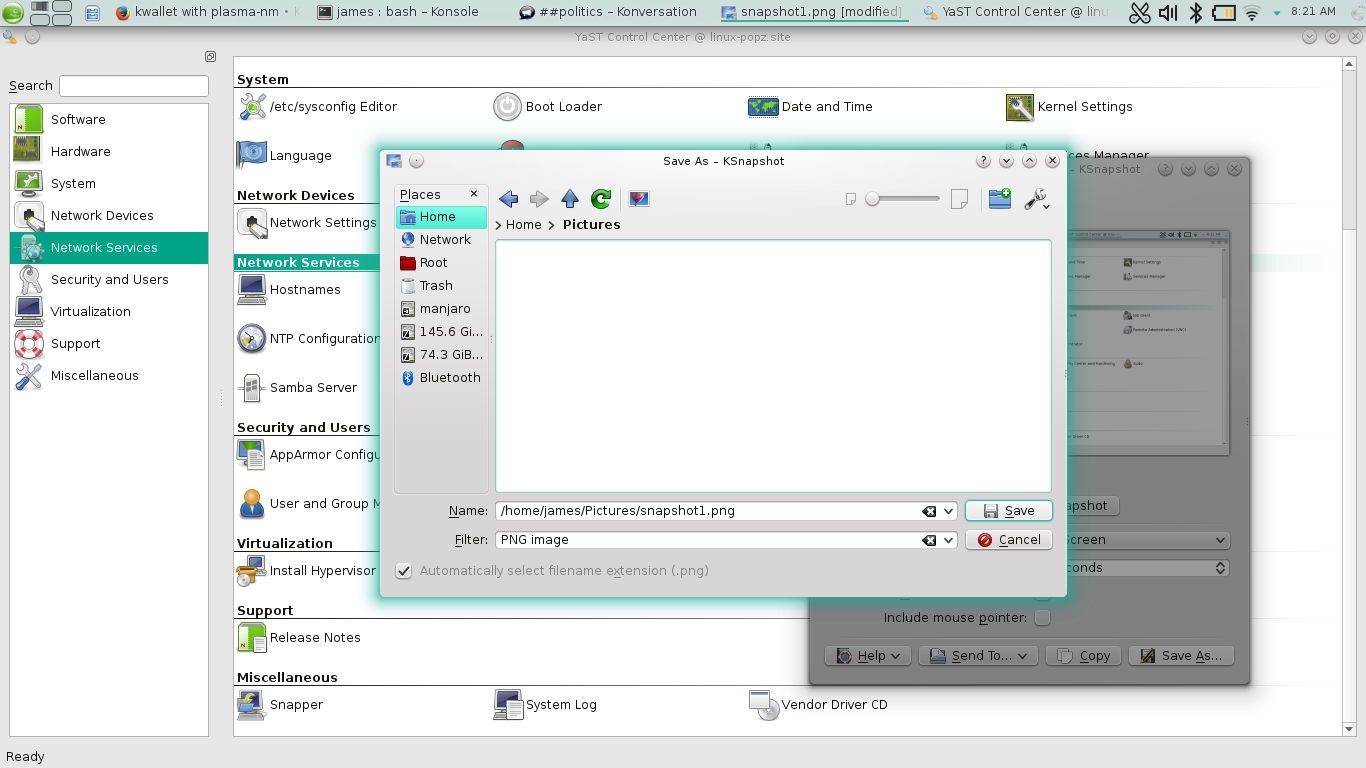
Task: Select Root in Places
Action: 441,263
